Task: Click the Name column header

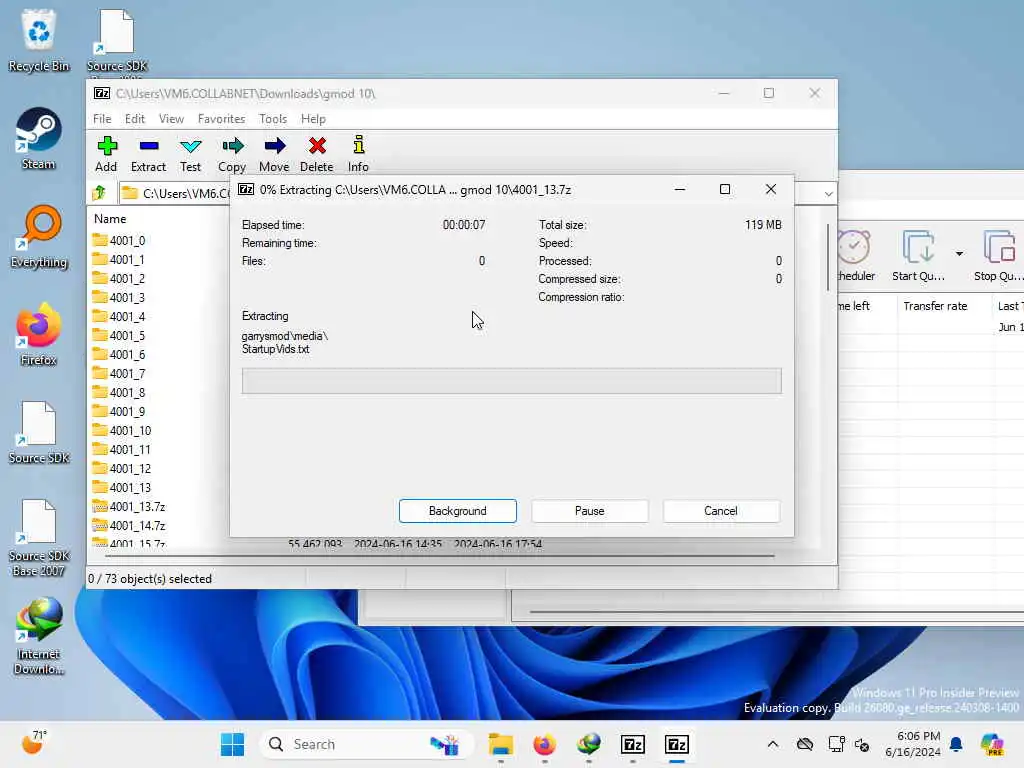Action: 110,219
